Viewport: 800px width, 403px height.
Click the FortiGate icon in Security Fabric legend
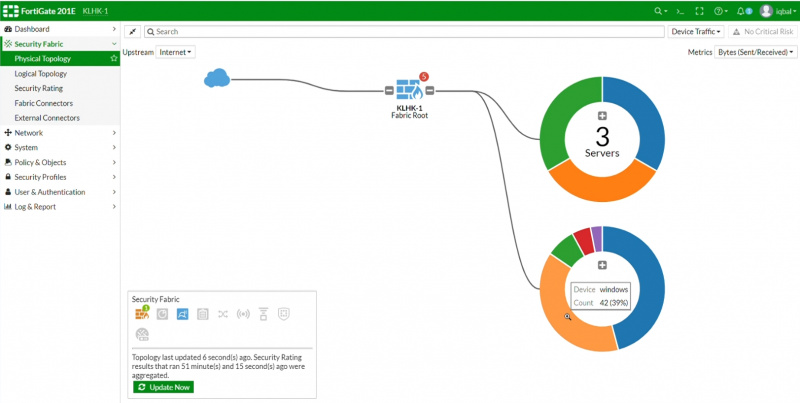point(141,314)
